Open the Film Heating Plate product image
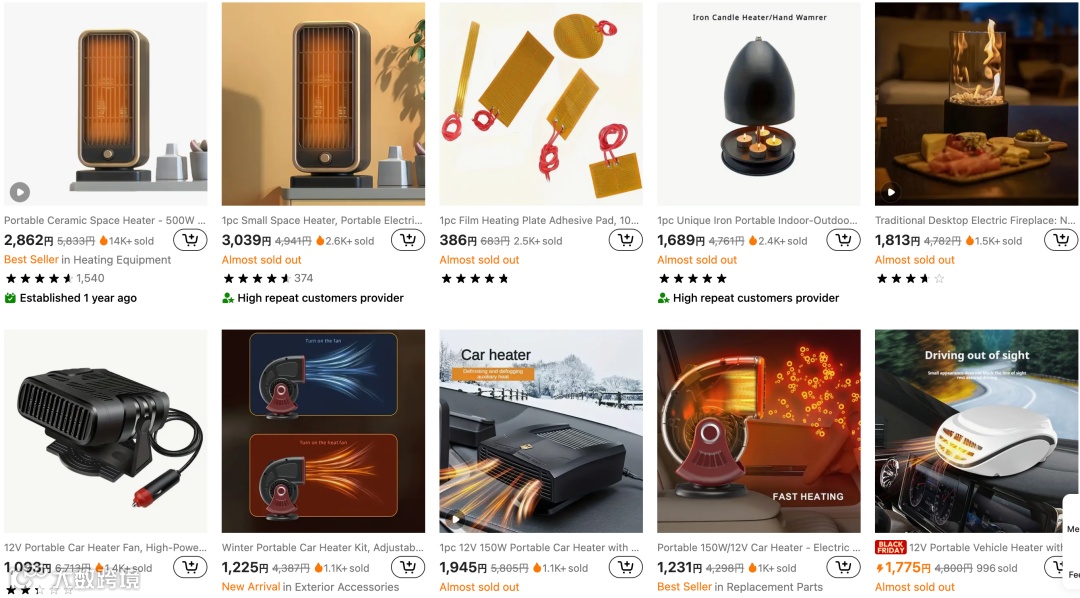 [541, 104]
